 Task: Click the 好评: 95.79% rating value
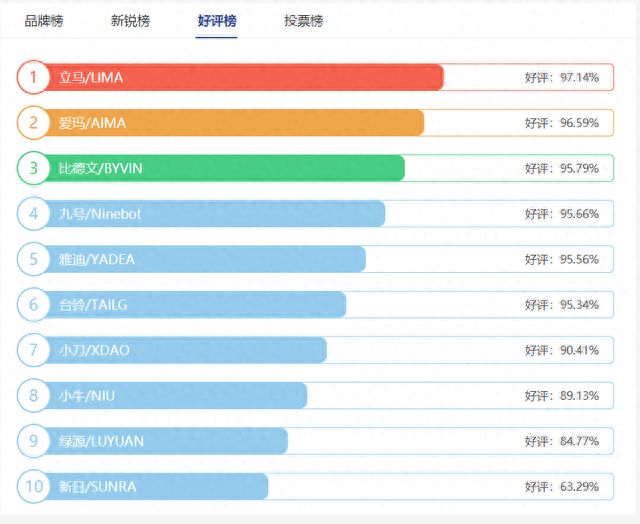pos(562,168)
